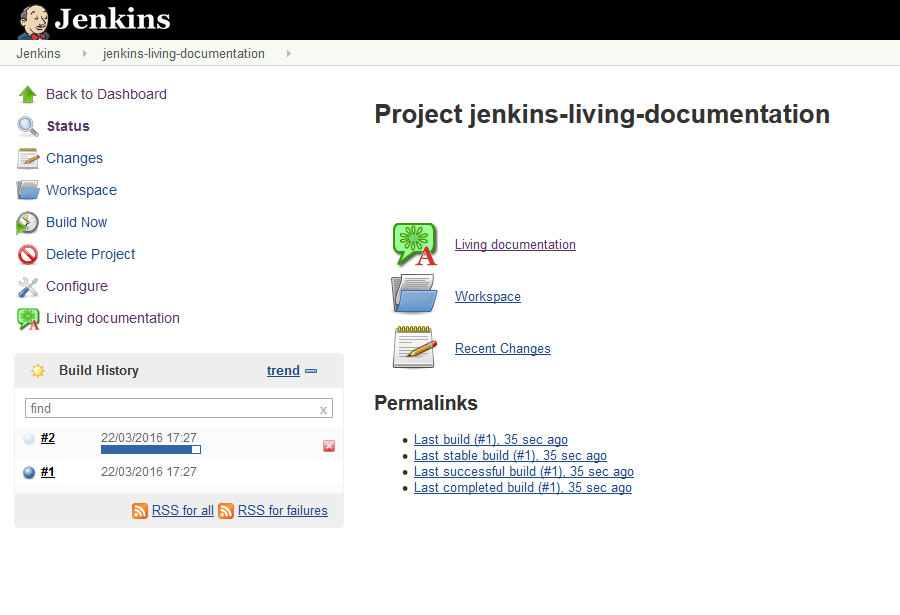Viewport: 900px width, 615px height.
Task: Click the Project jenkins-living-documentation heading
Action: (x=602, y=114)
